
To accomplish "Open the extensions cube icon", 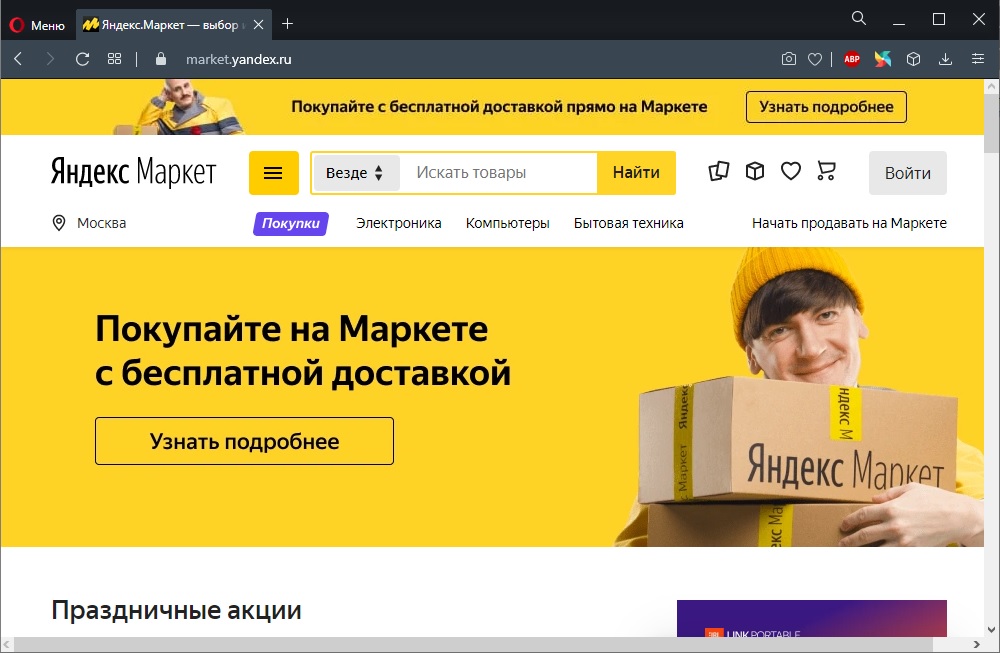I will tap(914, 59).
